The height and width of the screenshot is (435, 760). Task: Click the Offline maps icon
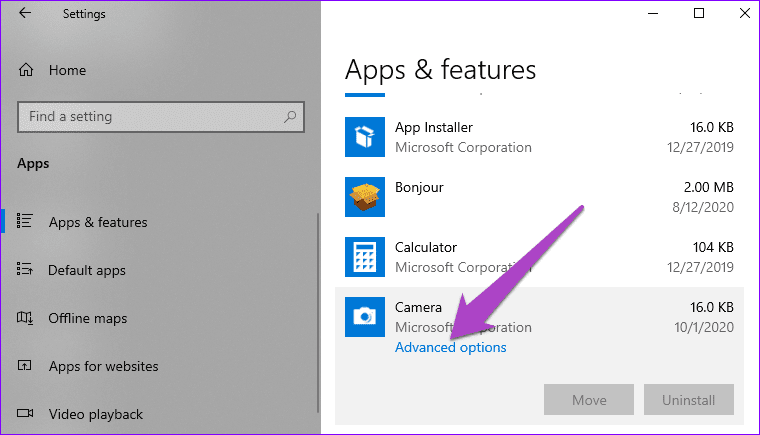pyautogui.click(x=25, y=318)
